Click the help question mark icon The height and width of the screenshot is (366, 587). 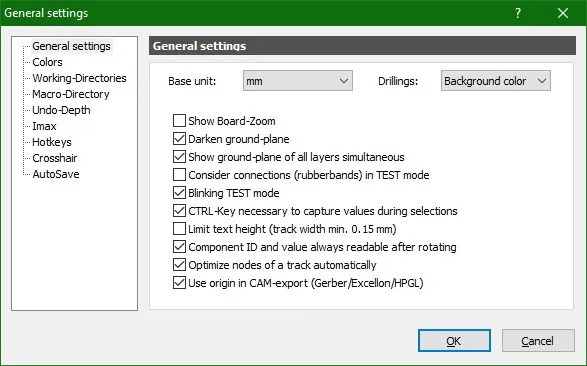[x=518, y=13]
